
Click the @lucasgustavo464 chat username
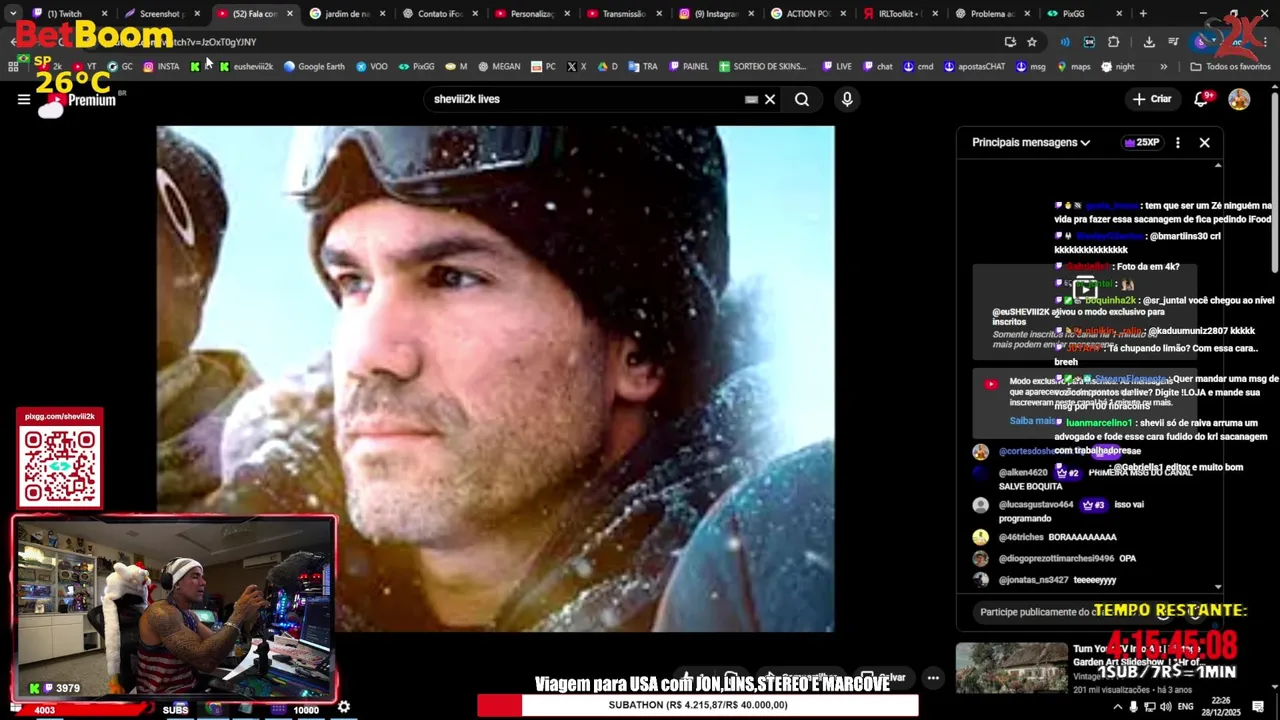(x=1036, y=505)
